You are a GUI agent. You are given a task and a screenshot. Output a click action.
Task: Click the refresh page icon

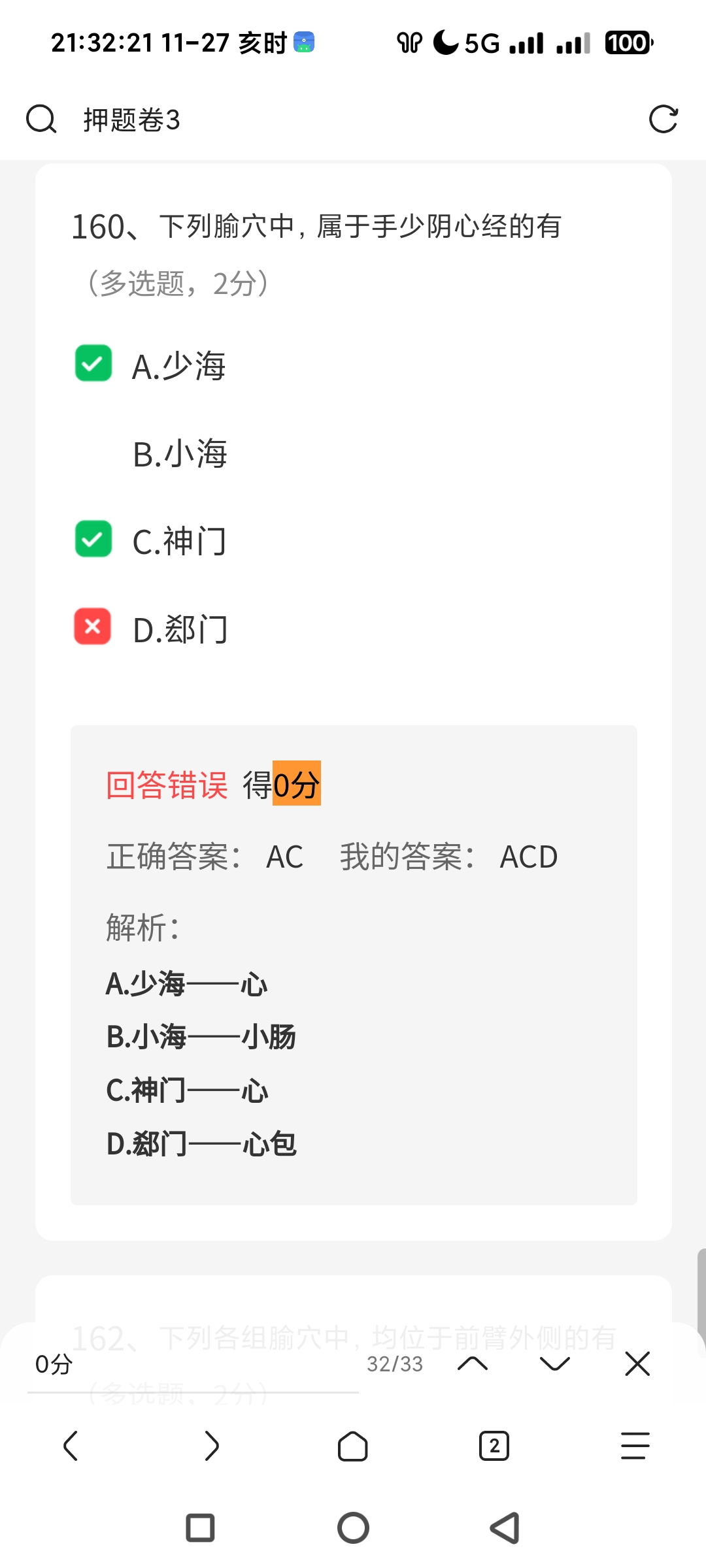(663, 120)
